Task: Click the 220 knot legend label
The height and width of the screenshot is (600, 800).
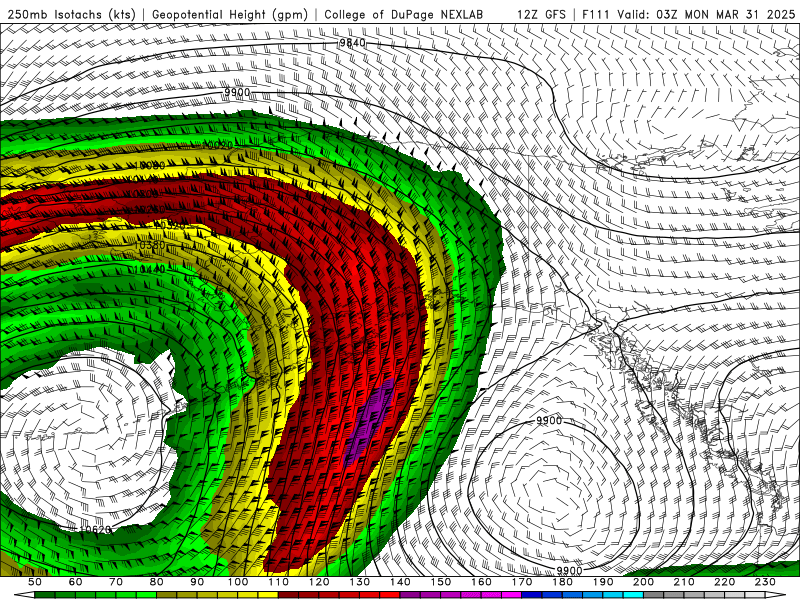Action: coord(724,582)
